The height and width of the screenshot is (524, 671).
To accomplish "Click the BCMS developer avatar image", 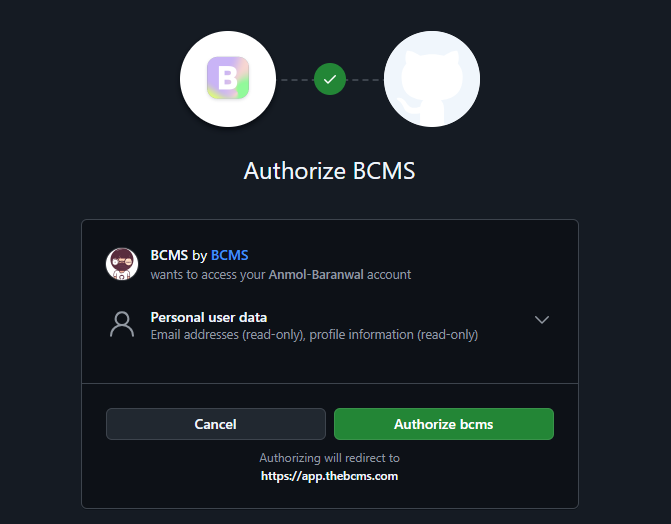I will pyautogui.click(x=122, y=264).
